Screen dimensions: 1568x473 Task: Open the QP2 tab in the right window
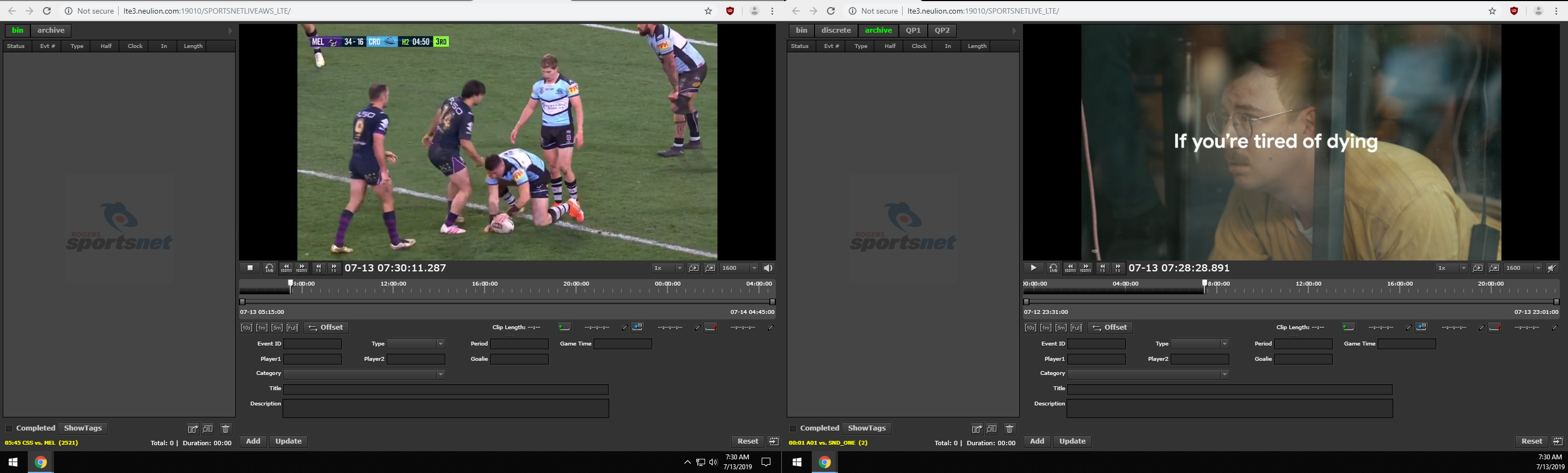(x=942, y=31)
